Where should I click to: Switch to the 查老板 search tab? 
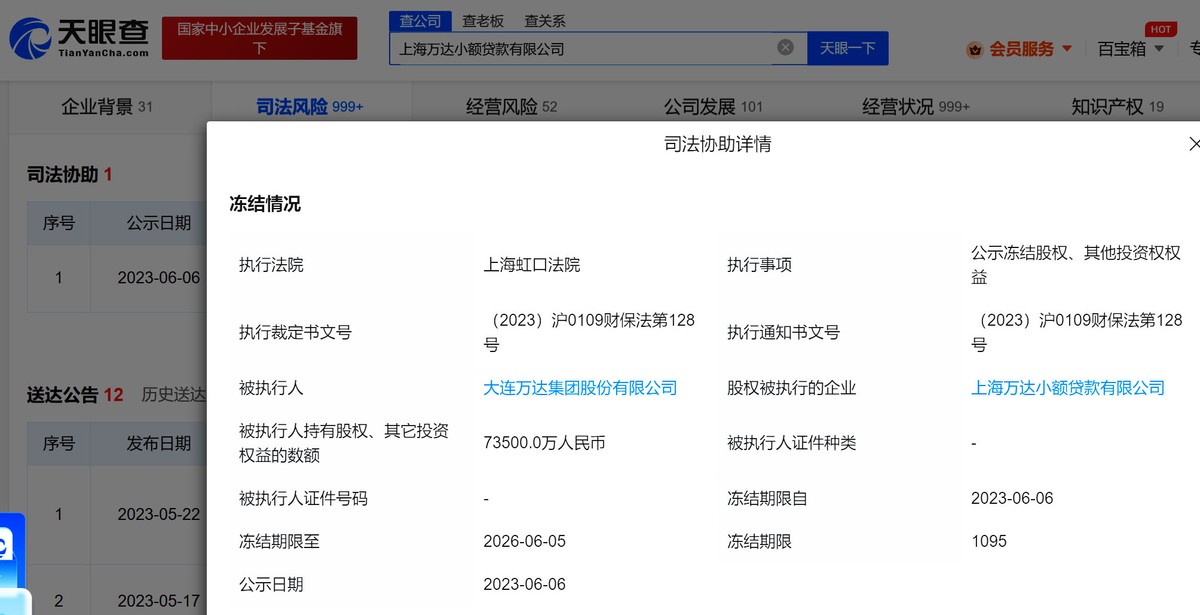click(483, 19)
